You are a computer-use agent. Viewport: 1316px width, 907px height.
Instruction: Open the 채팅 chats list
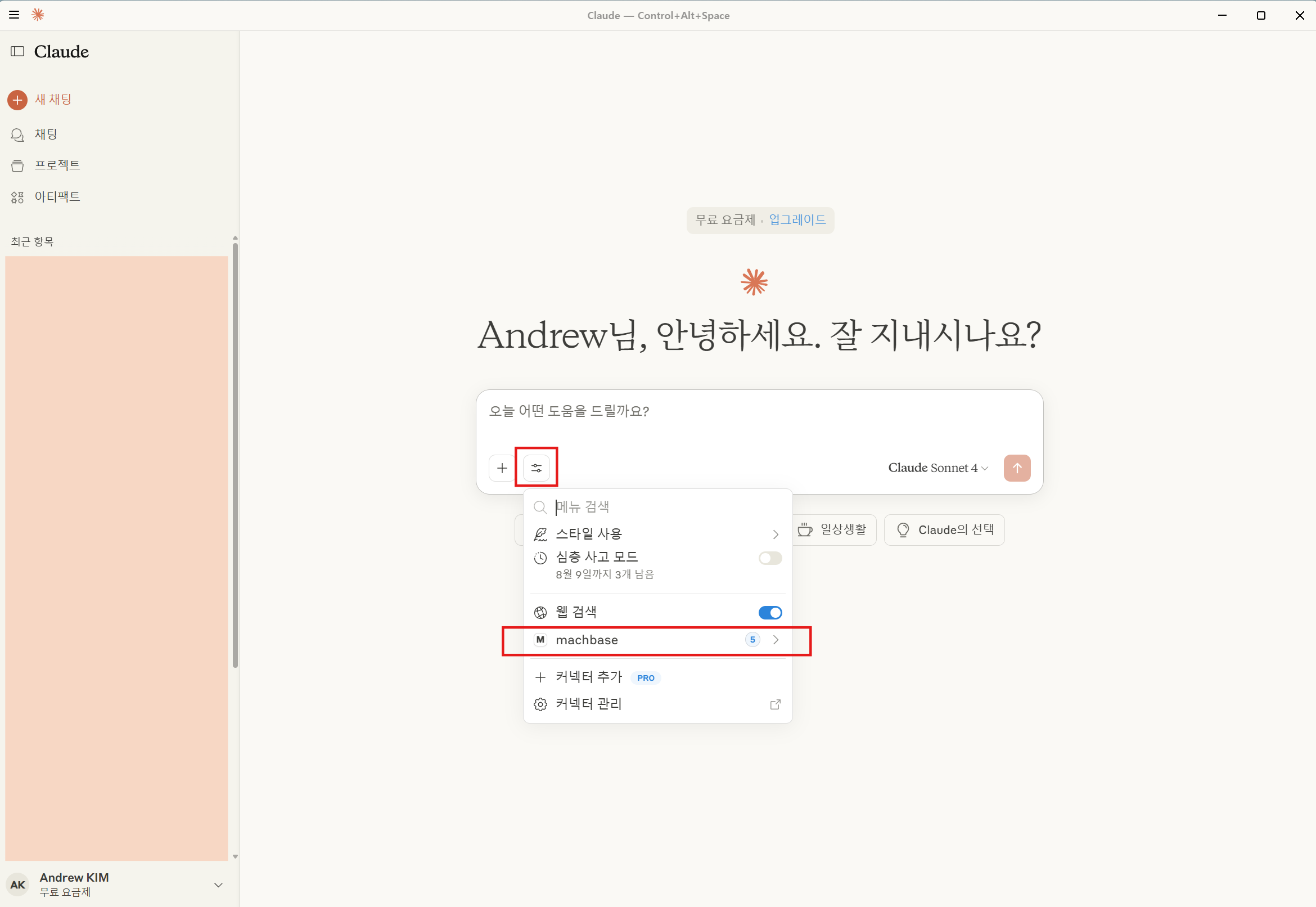46,134
